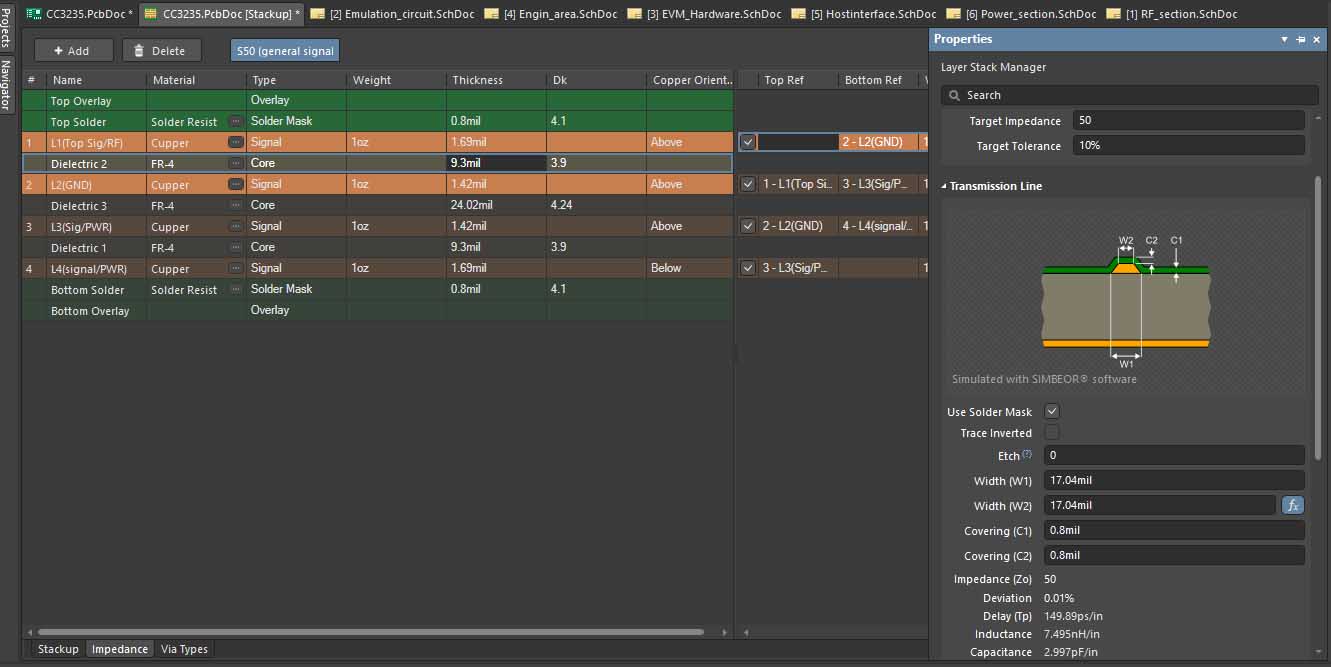Screen dimensions: 1331x667
Task: Close the Properties panel
Action: point(1318,39)
